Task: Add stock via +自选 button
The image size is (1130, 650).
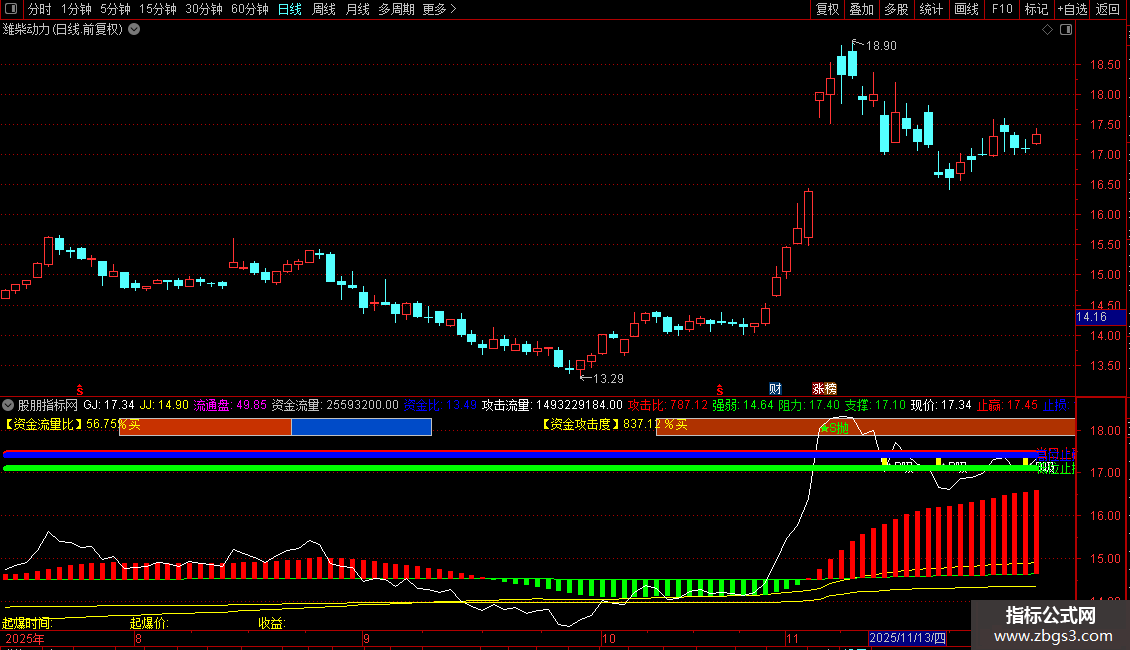Action: pyautogui.click(x=1072, y=9)
